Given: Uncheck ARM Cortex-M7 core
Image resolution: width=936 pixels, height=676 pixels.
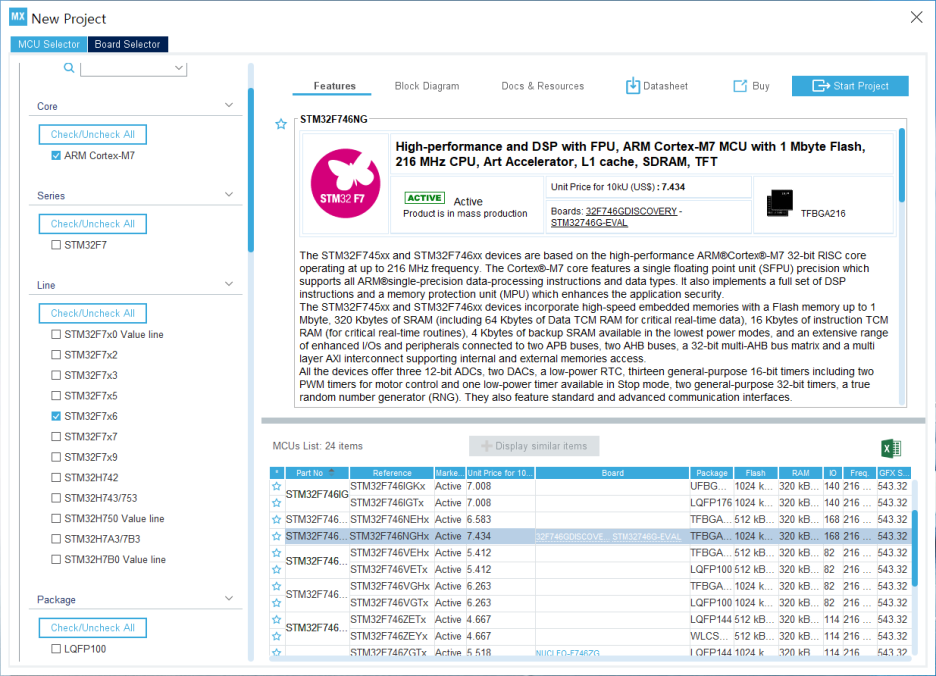Looking at the screenshot, I should tap(56, 156).
